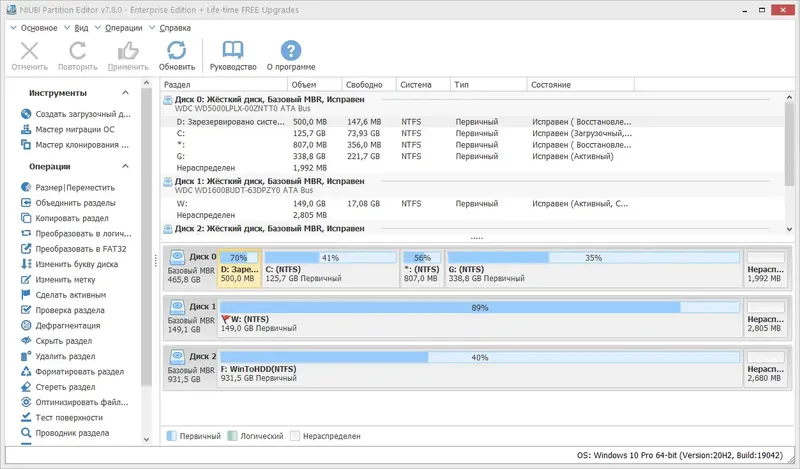Viewport: 800px width, 469px height.
Task: Sort by the Система column header
Action: pos(423,85)
